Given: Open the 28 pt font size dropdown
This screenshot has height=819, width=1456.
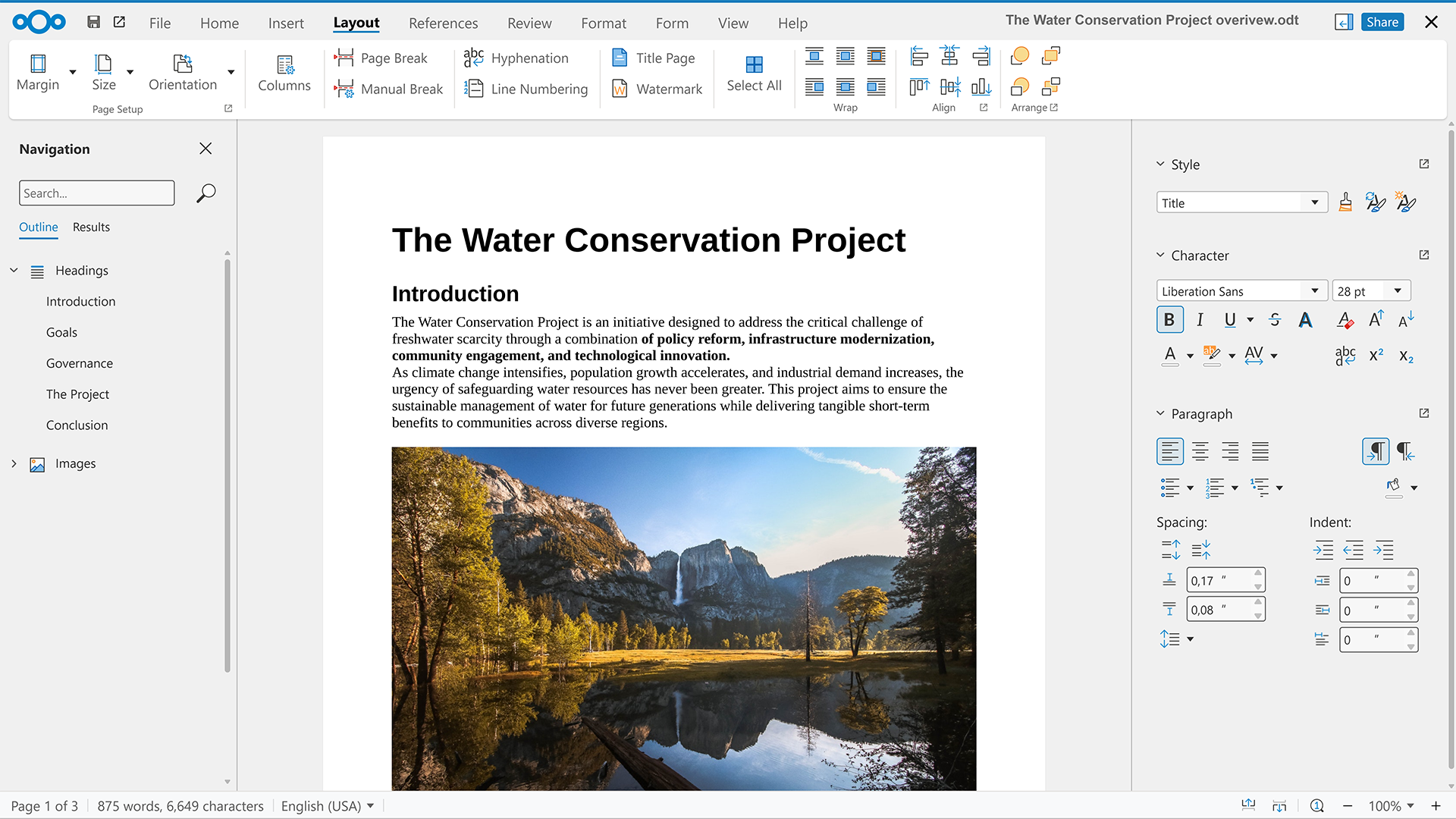Looking at the screenshot, I should point(1398,291).
